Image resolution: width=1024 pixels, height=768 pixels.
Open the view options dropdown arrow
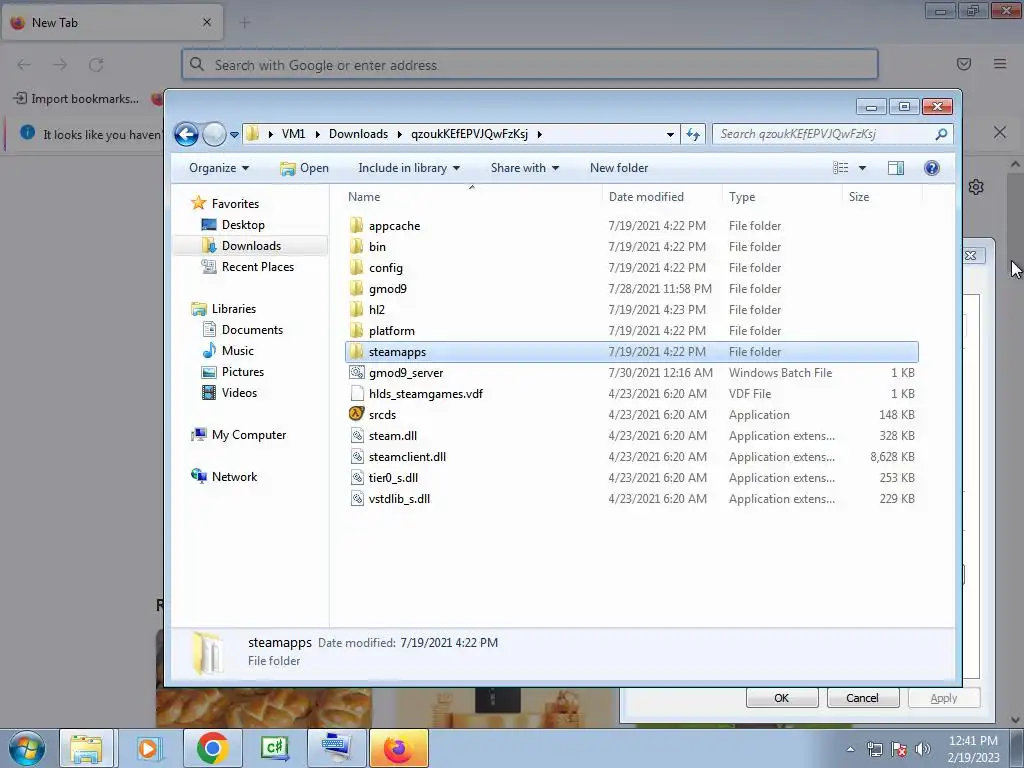[x=862, y=168]
